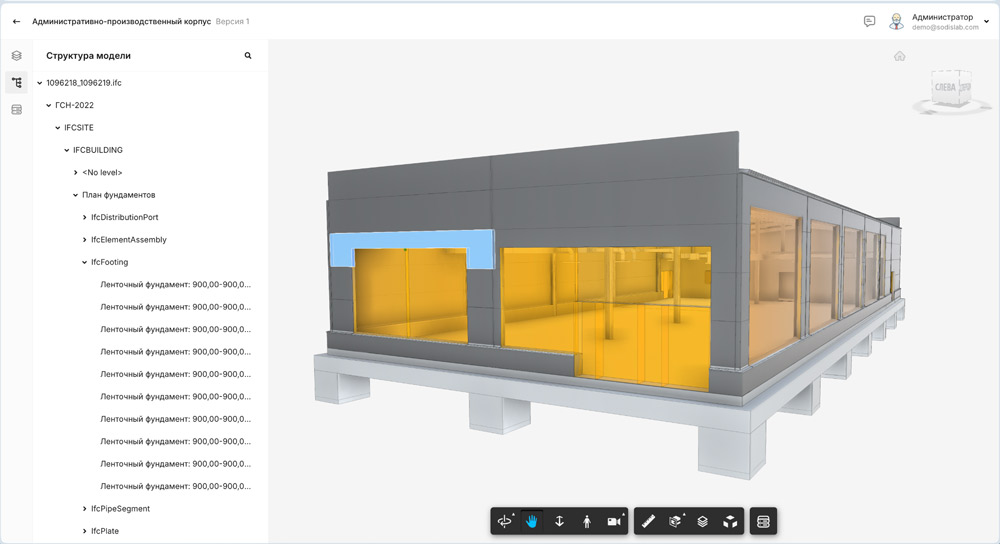Click the Структура модели panel heading
This screenshot has height=544, width=1000.
pos(88,55)
